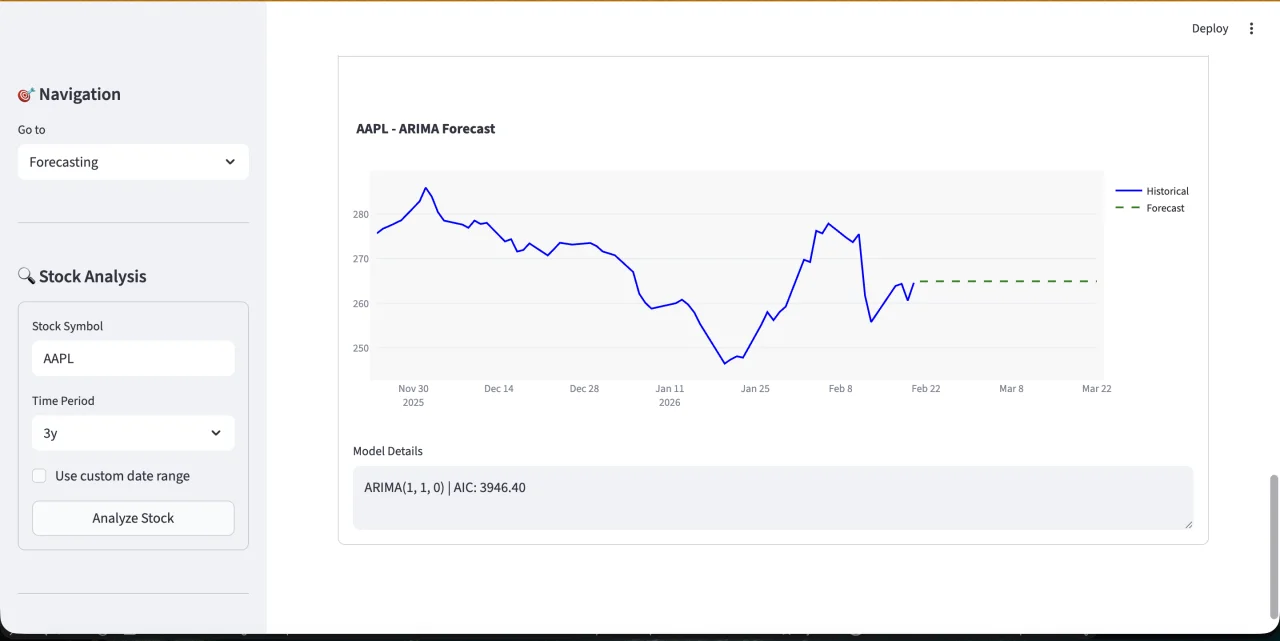Viewport: 1280px width, 641px height.
Task: Toggle the Forecast legend entry
Action: click(x=1150, y=208)
